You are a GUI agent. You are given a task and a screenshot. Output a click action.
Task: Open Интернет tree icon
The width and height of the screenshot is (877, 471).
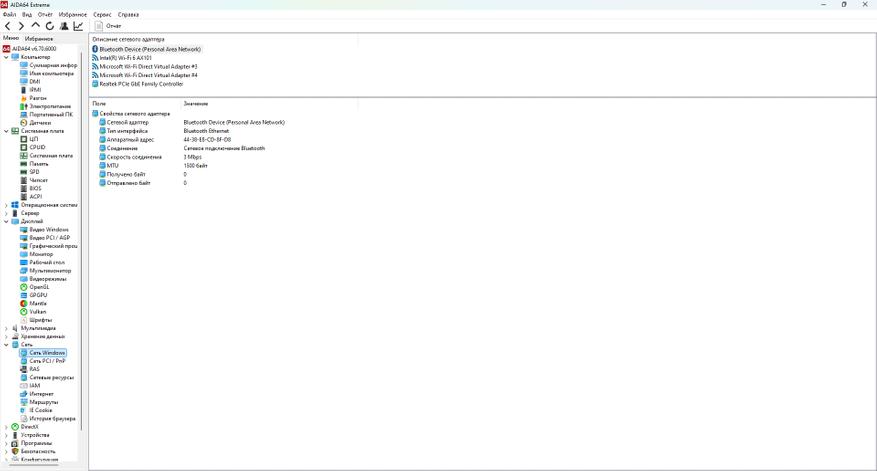pos(23,394)
